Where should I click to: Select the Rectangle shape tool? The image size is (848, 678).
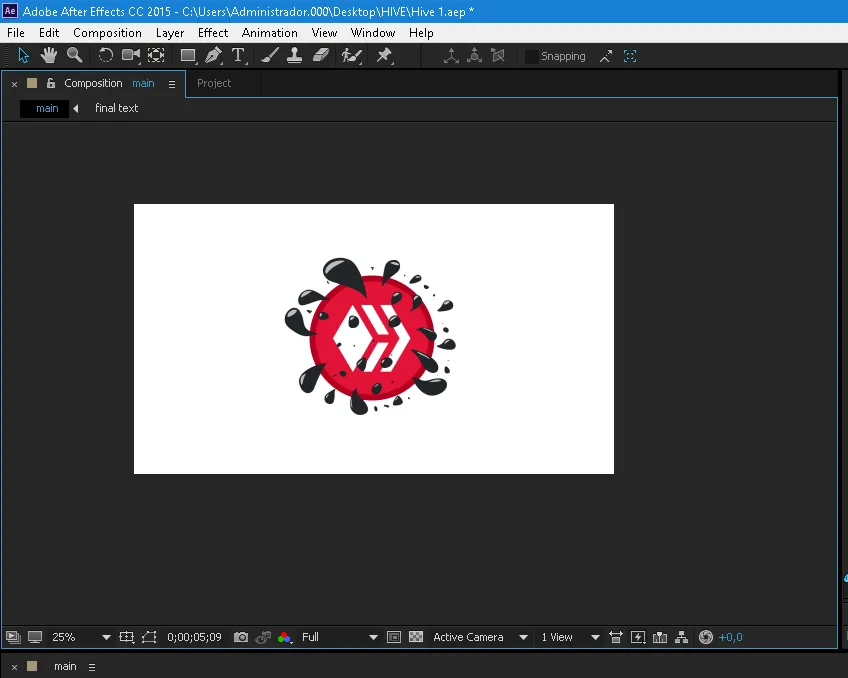[x=188, y=56]
